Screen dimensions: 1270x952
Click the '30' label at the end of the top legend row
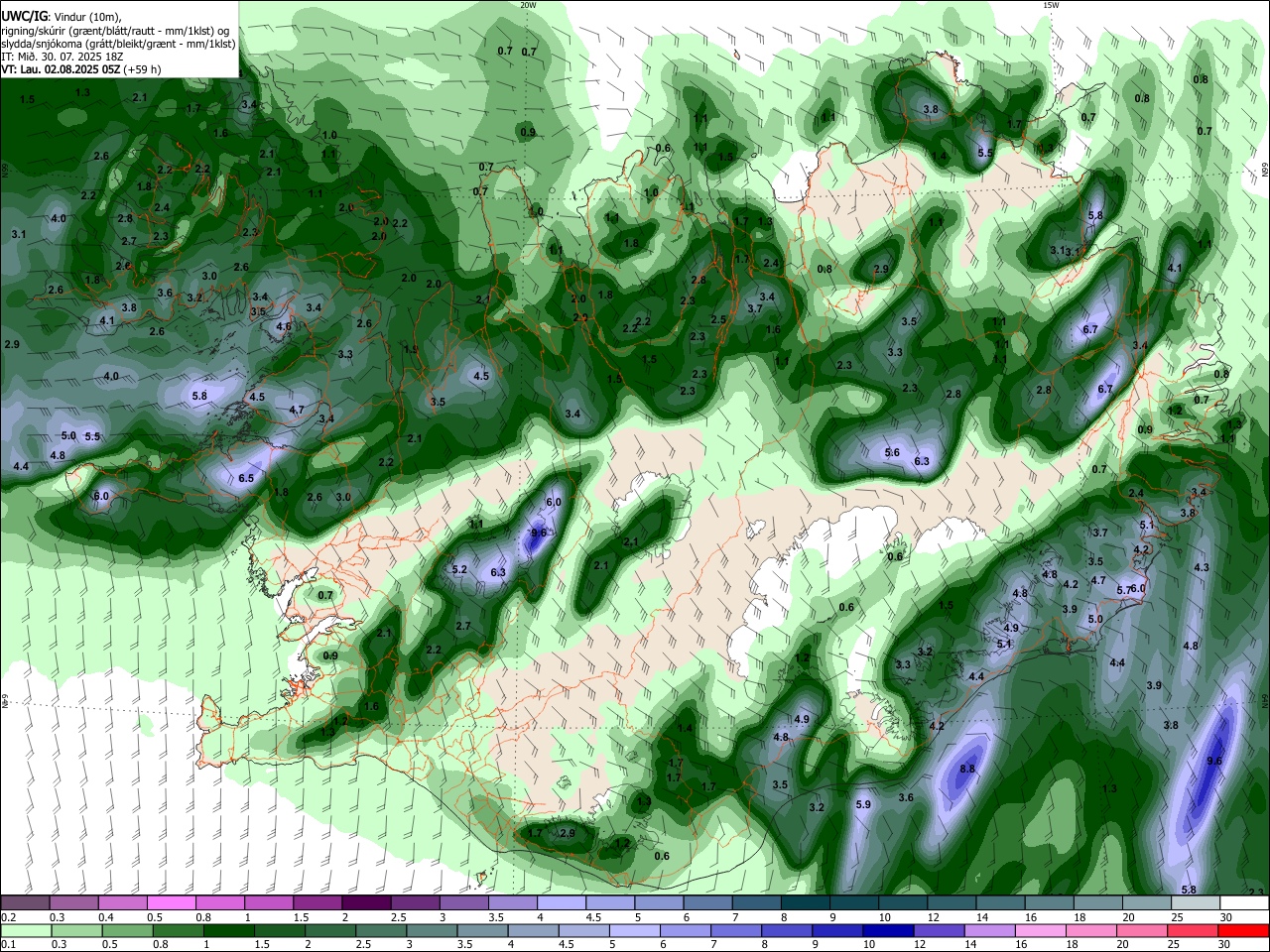pos(1225,917)
